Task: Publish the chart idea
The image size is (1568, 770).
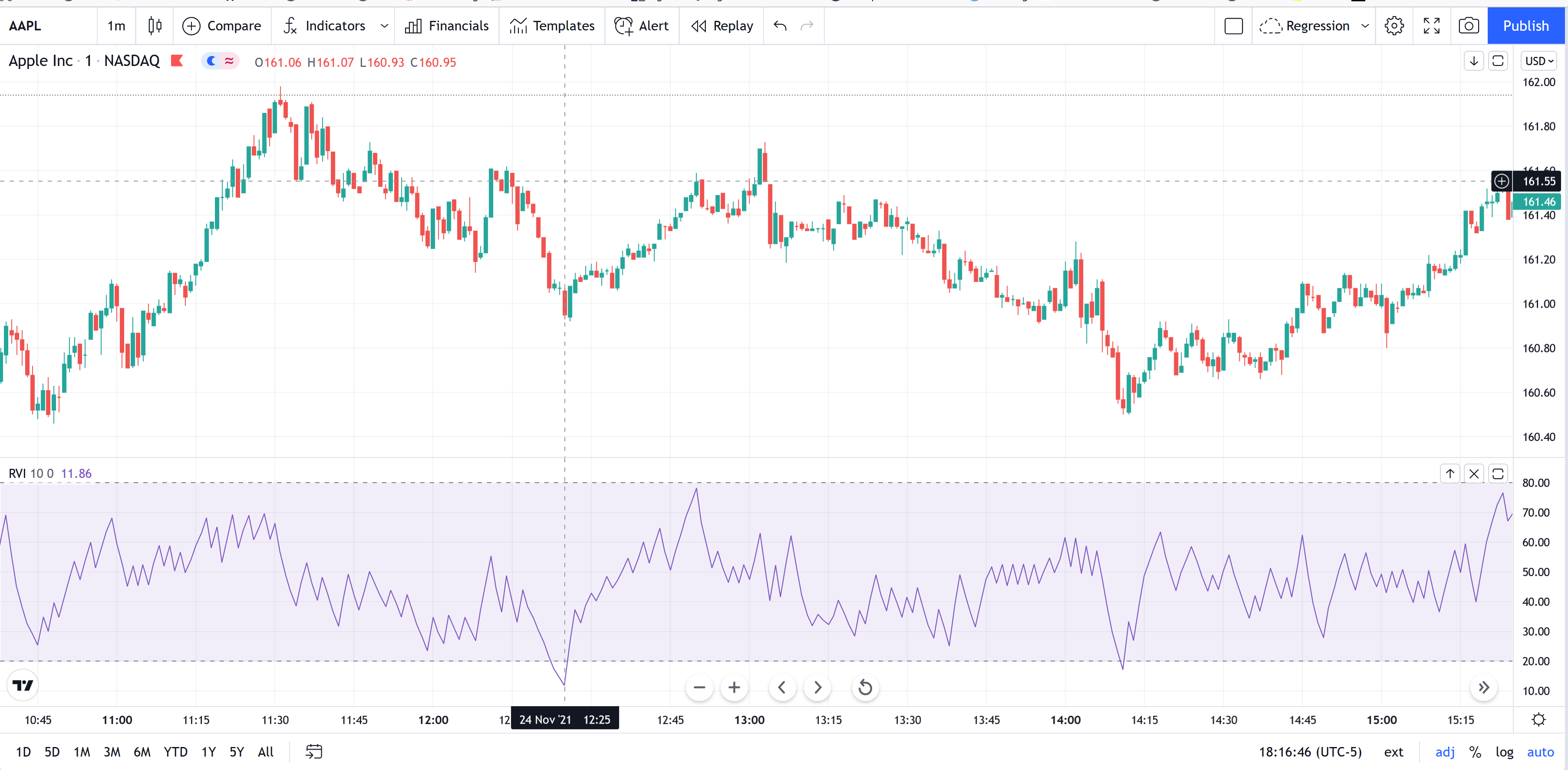Action: tap(1525, 26)
